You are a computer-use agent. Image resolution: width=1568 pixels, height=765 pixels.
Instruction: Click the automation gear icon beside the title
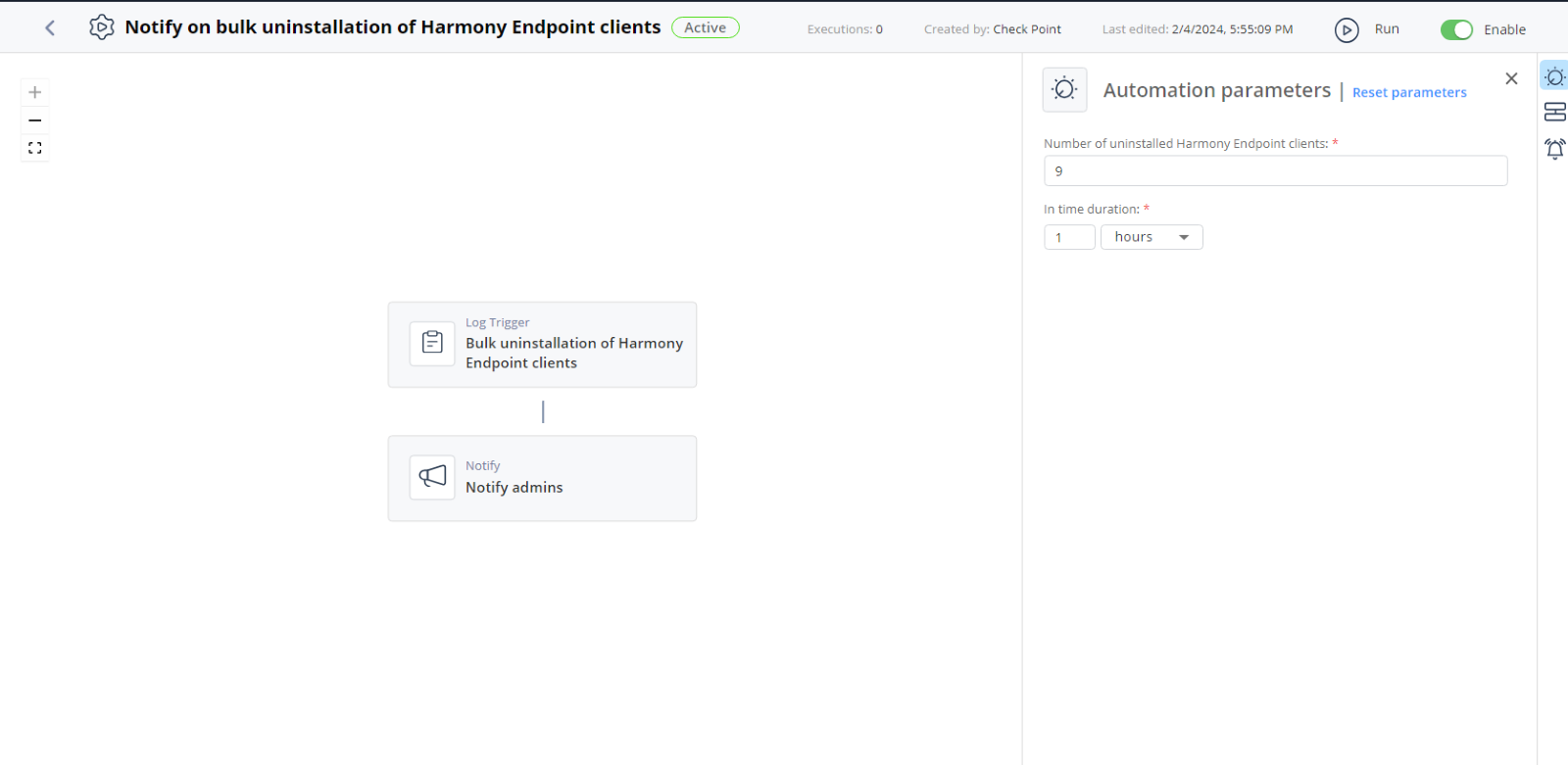[x=102, y=27]
